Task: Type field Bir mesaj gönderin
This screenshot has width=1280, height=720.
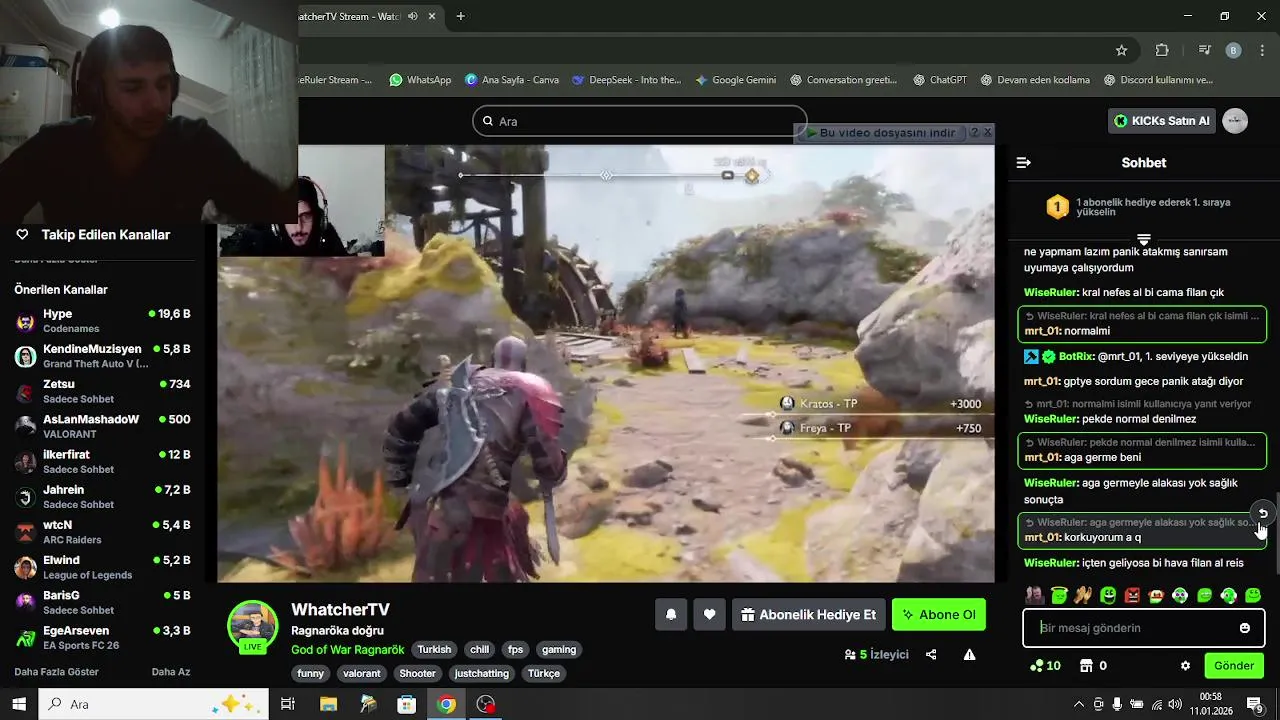Action: tap(1143, 628)
